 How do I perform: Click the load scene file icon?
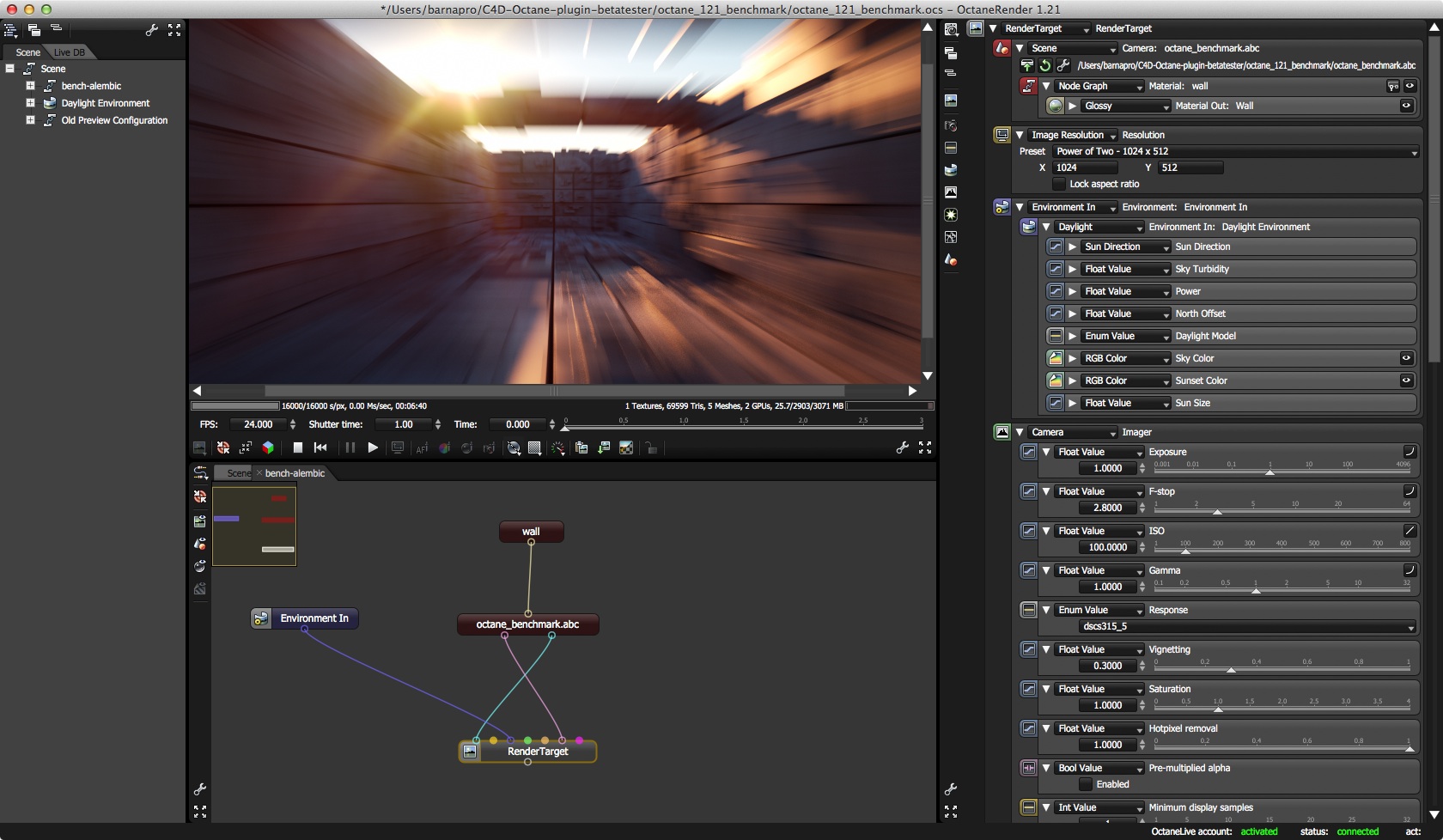tap(1026, 65)
